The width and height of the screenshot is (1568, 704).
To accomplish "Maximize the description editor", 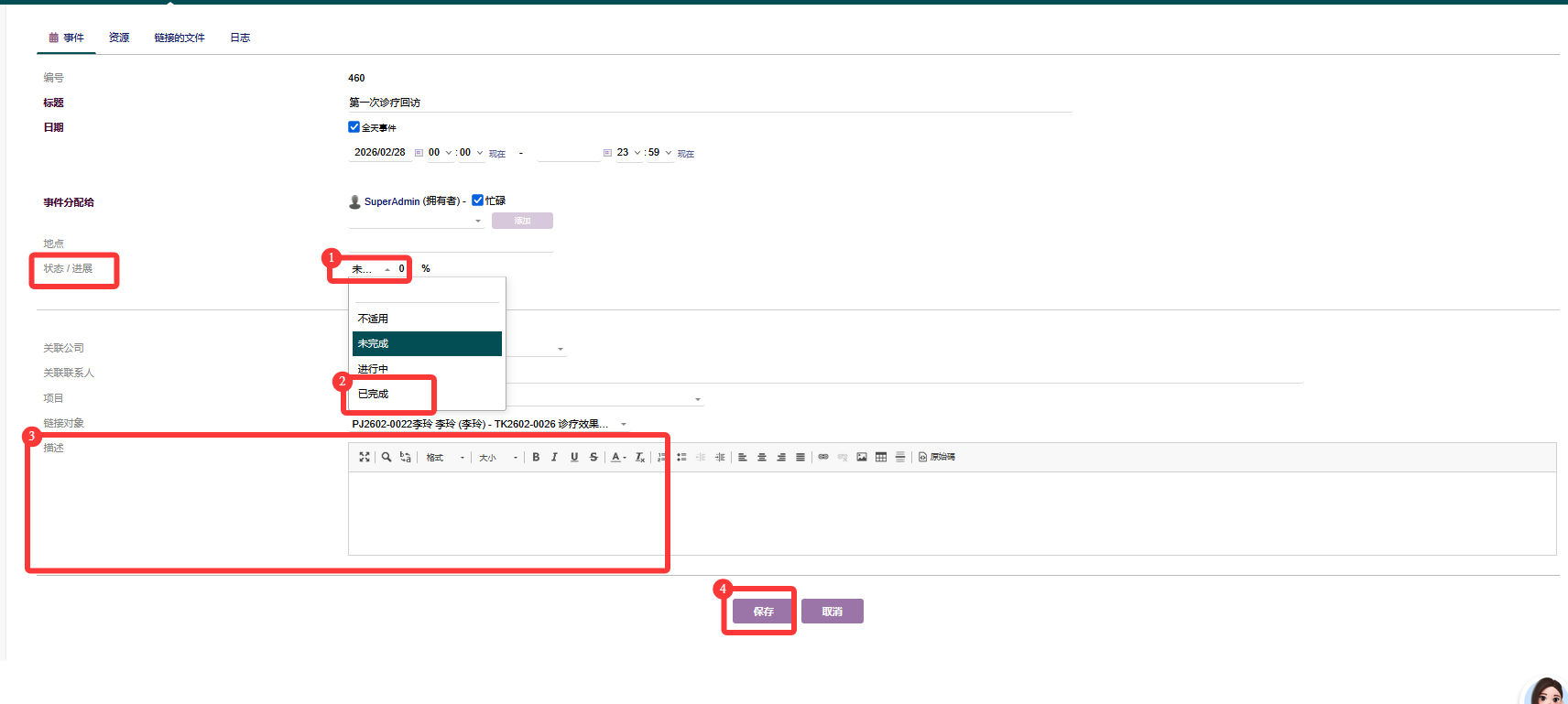I will click(x=365, y=457).
